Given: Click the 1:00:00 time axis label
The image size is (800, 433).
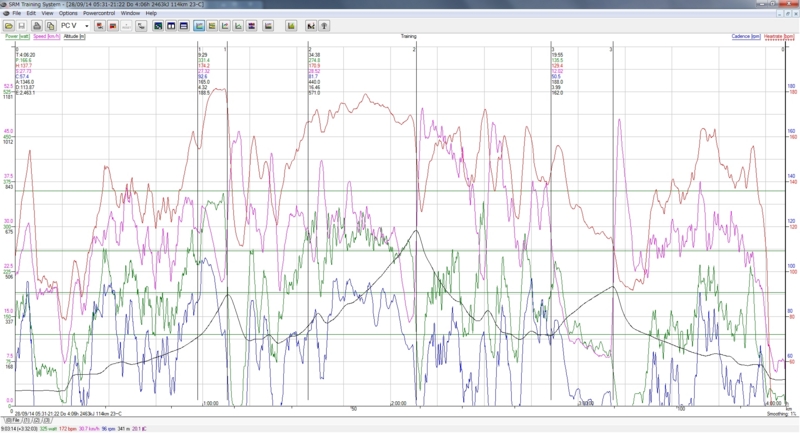Looking at the screenshot, I should (211, 403).
